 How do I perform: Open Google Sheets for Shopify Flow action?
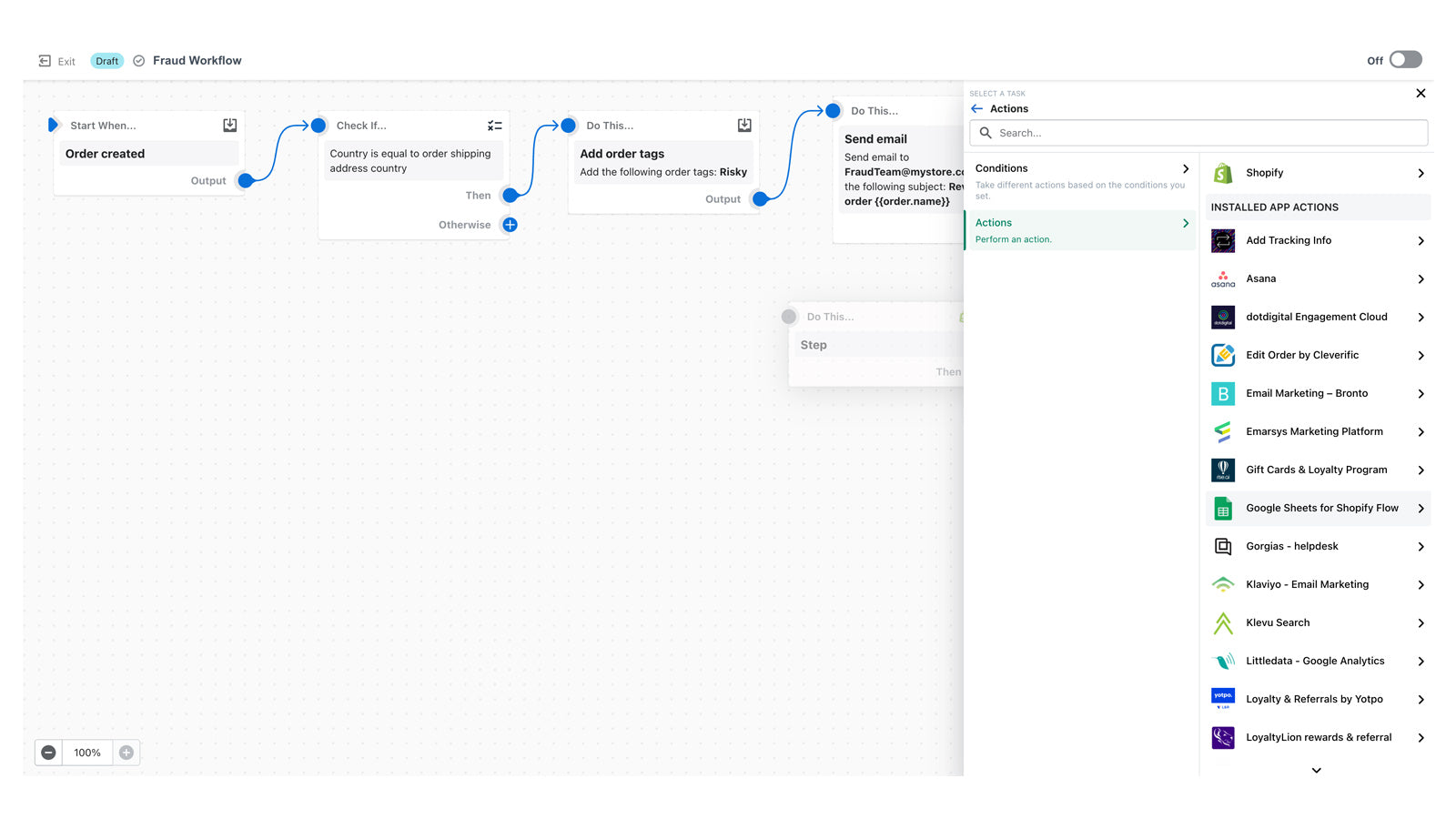[1321, 508]
